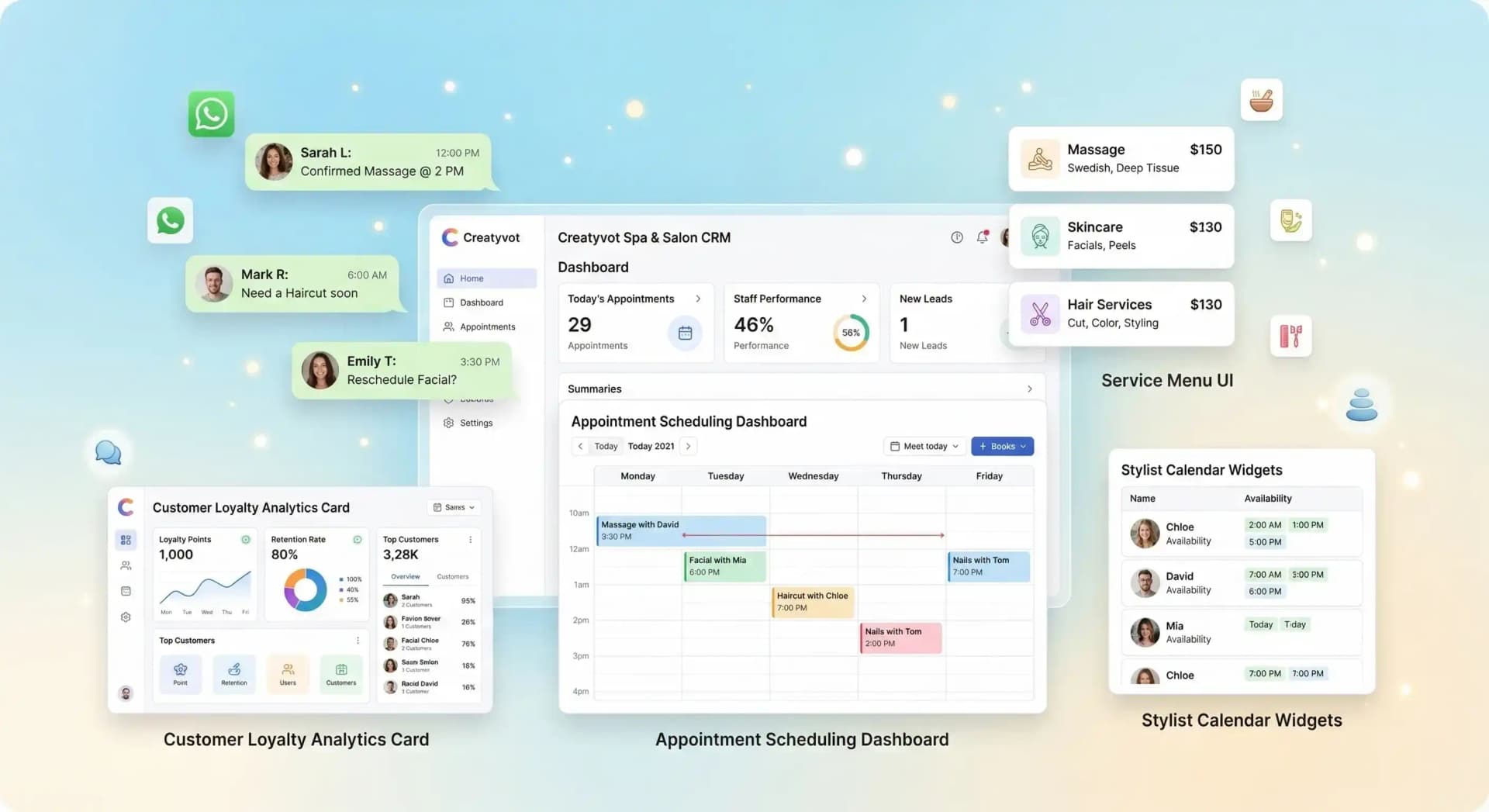Click the 56% staff performance ring
The height and width of the screenshot is (812, 1489).
(x=851, y=333)
